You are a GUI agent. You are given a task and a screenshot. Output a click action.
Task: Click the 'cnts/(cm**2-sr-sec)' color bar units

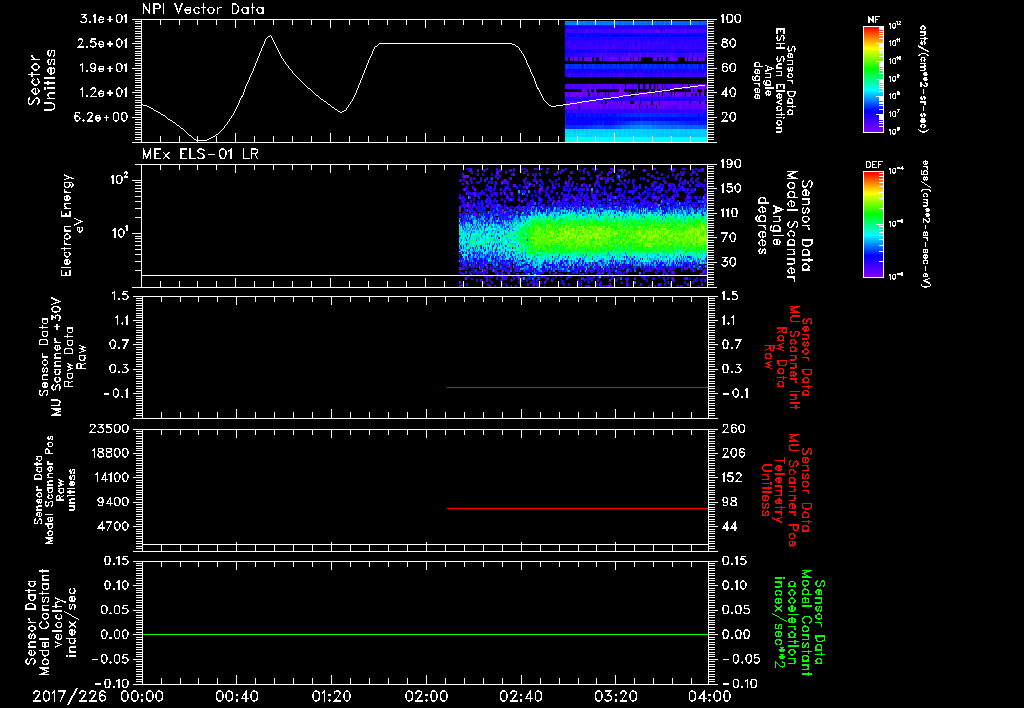click(x=923, y=79)
